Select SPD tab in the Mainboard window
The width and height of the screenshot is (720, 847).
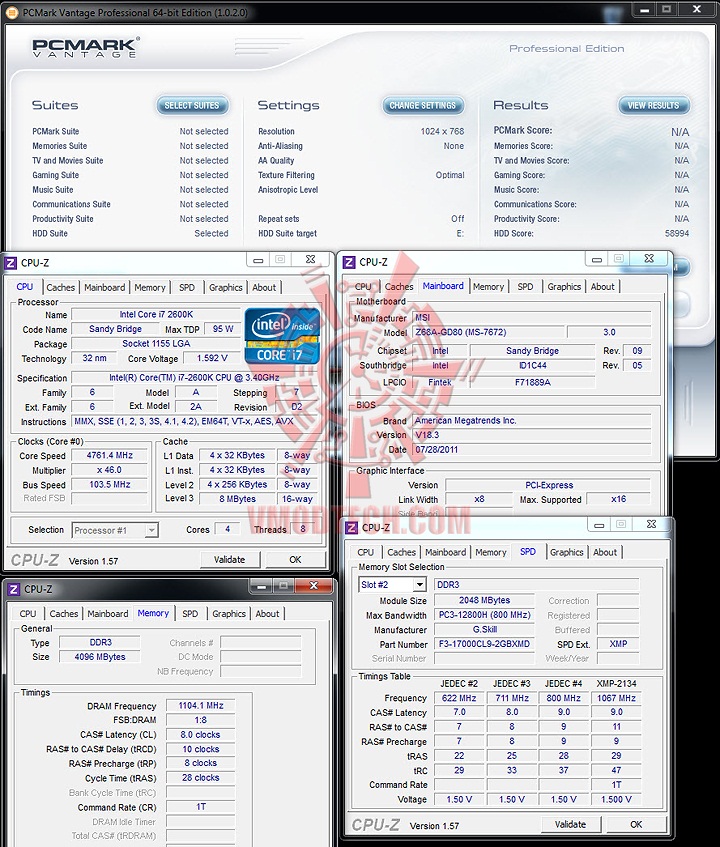[x=525, y=286]
